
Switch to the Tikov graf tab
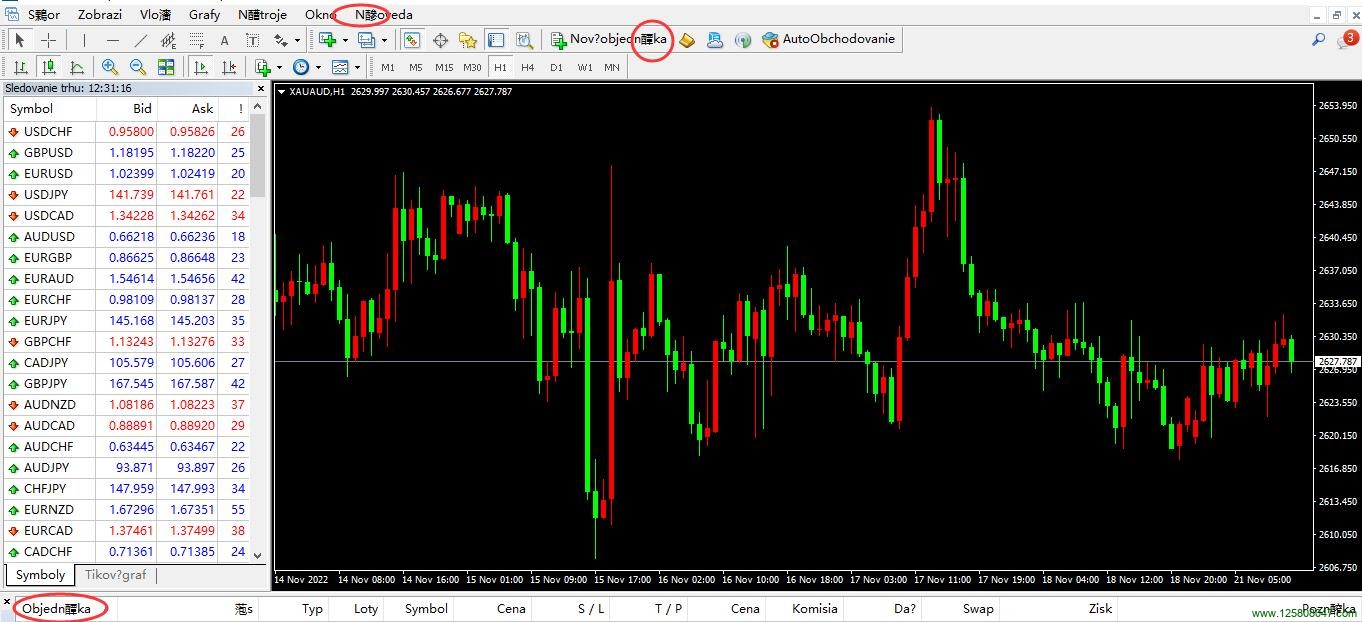click(115, 575)
